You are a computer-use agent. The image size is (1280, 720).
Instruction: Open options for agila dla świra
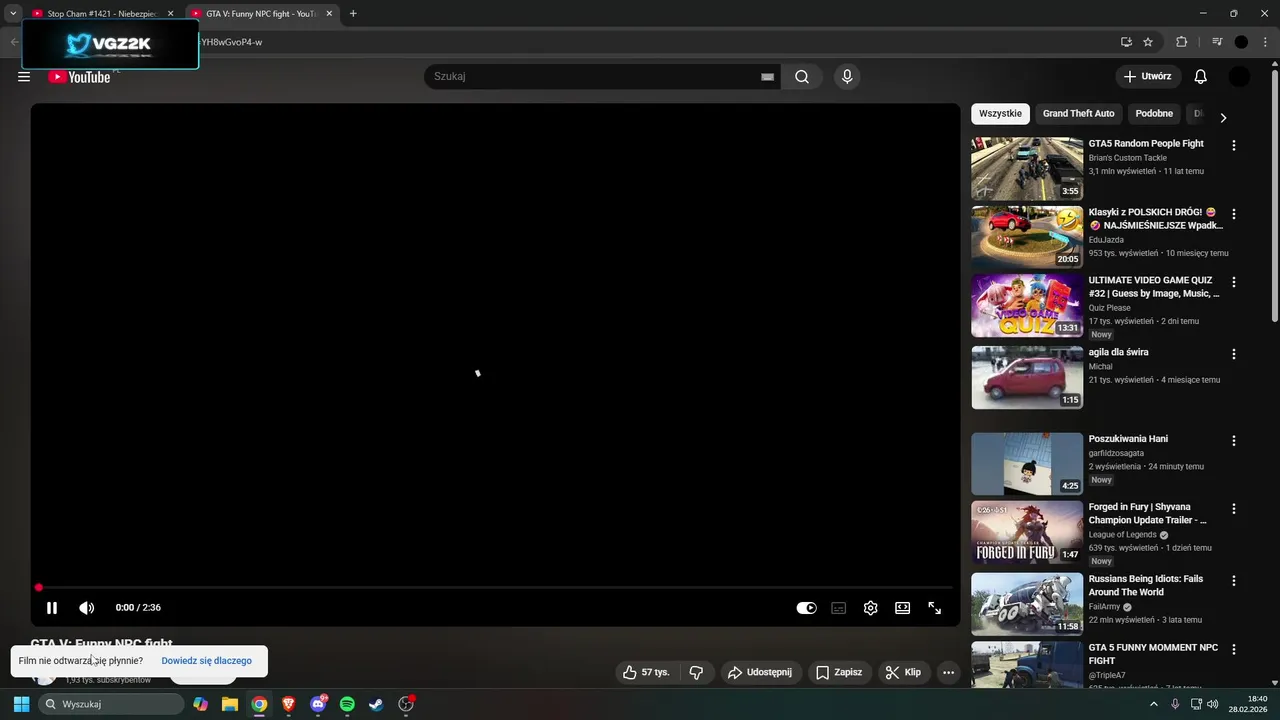[1233, 354]
